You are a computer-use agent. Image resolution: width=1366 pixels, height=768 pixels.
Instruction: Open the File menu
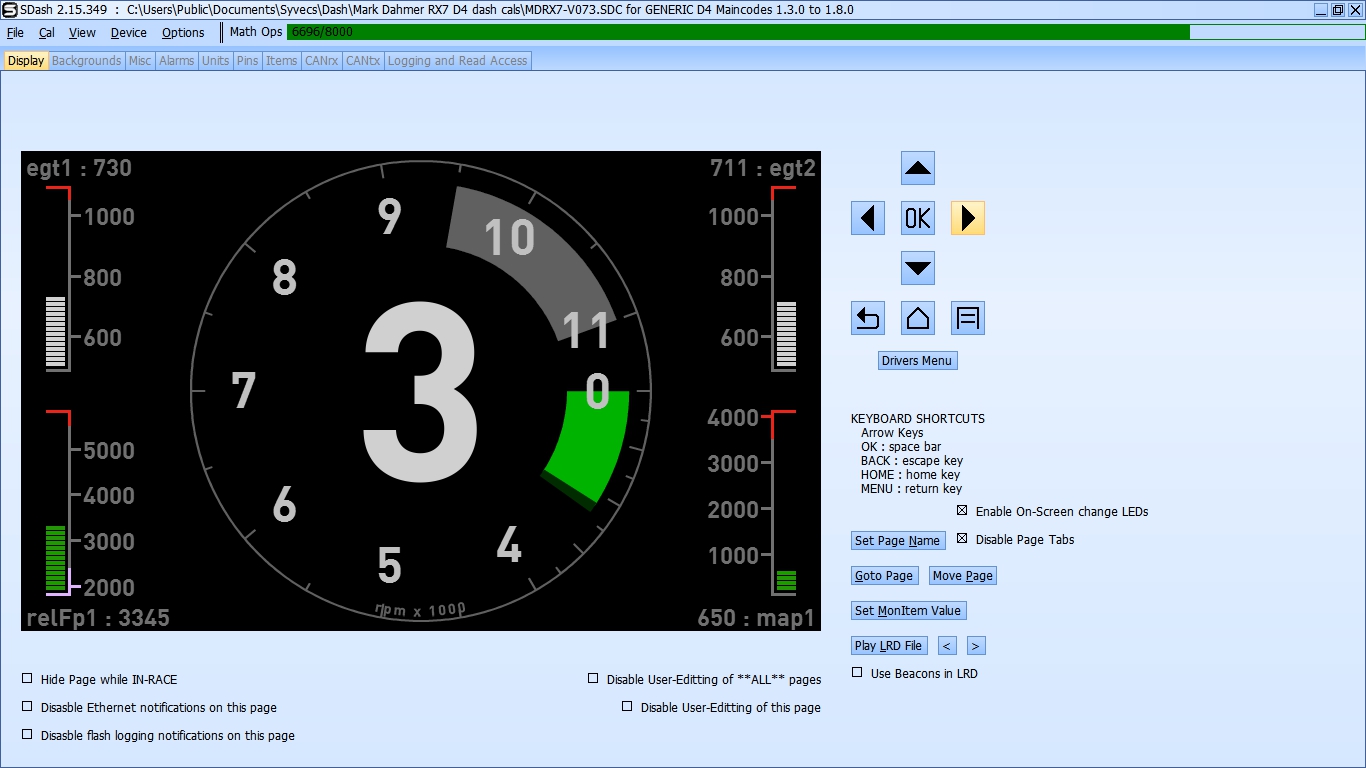click(15, 32)
